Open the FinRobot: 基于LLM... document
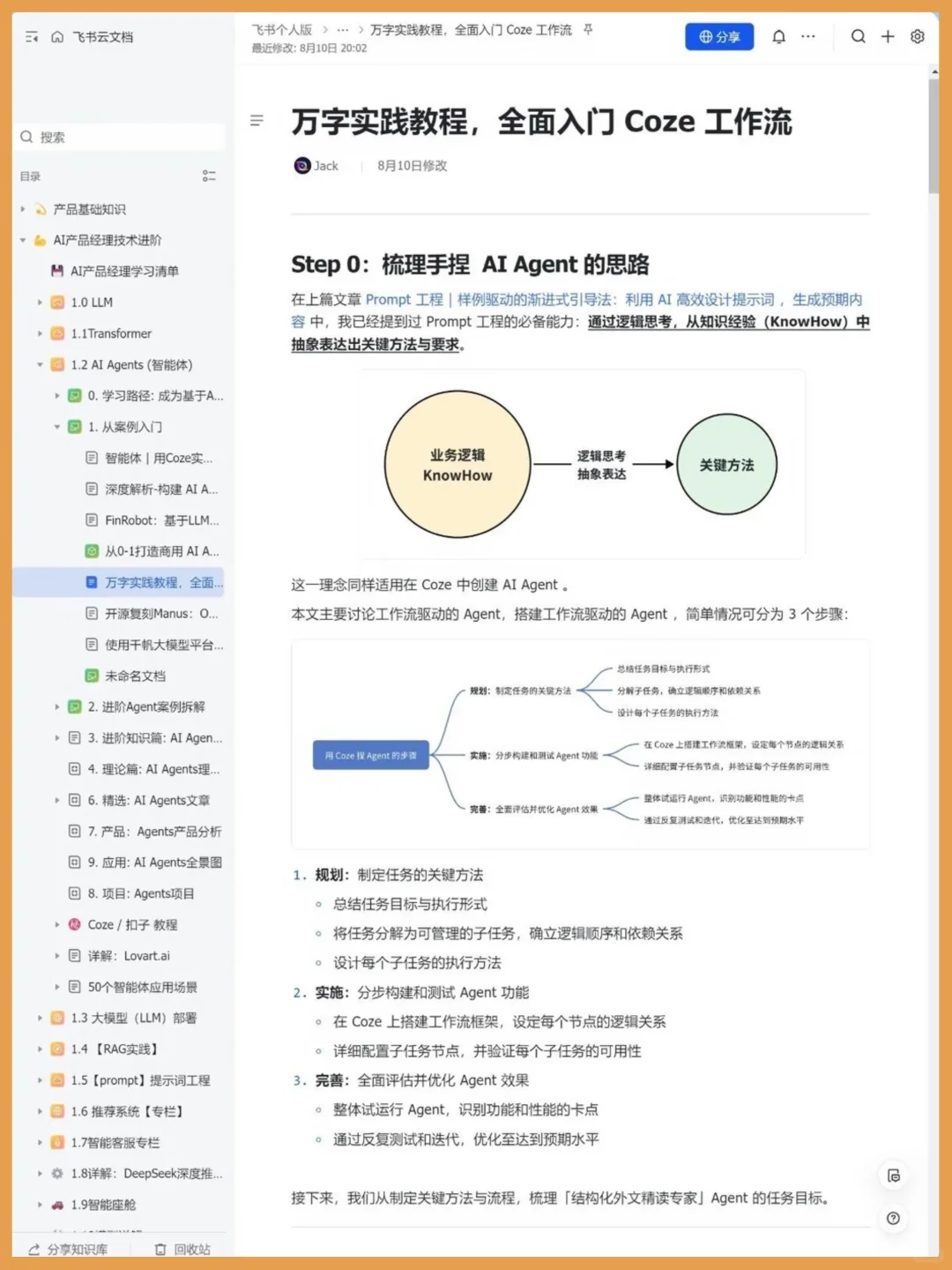Viewport: 952px width, 1270px height. pyautogui.click(x=162, y=520)
